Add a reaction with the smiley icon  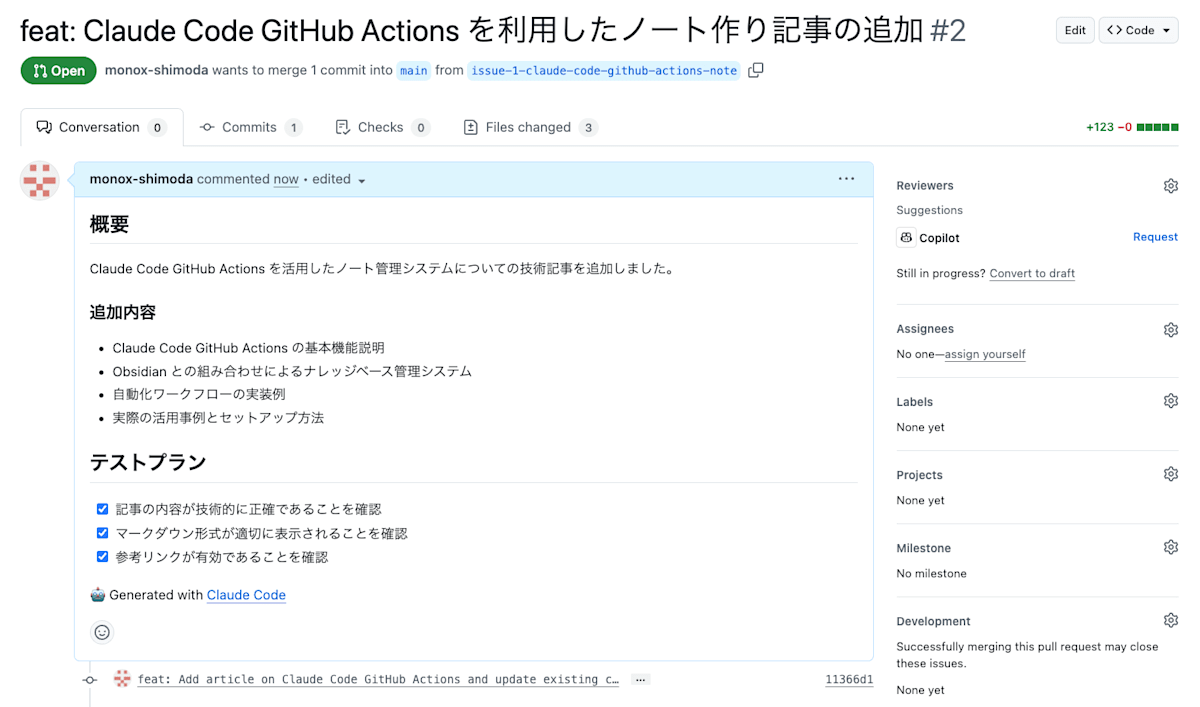102,632
